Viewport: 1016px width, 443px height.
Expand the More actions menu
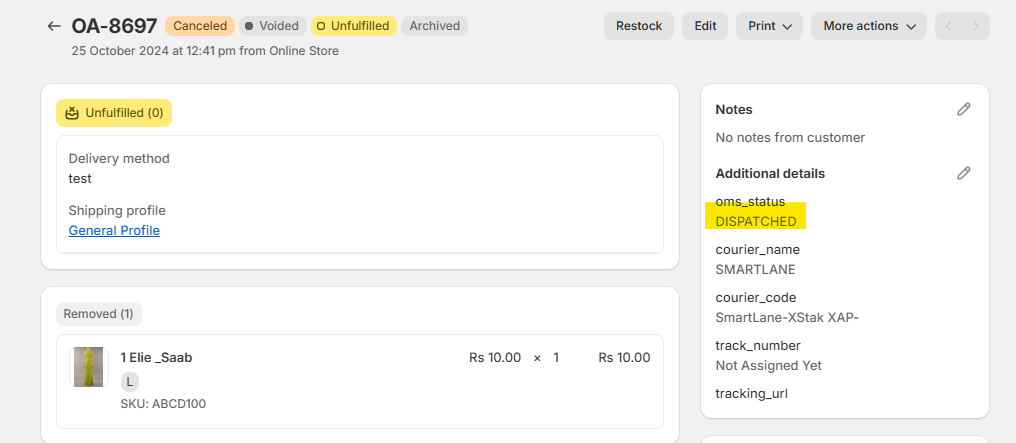pyautogui.click(x=868, y=26)
